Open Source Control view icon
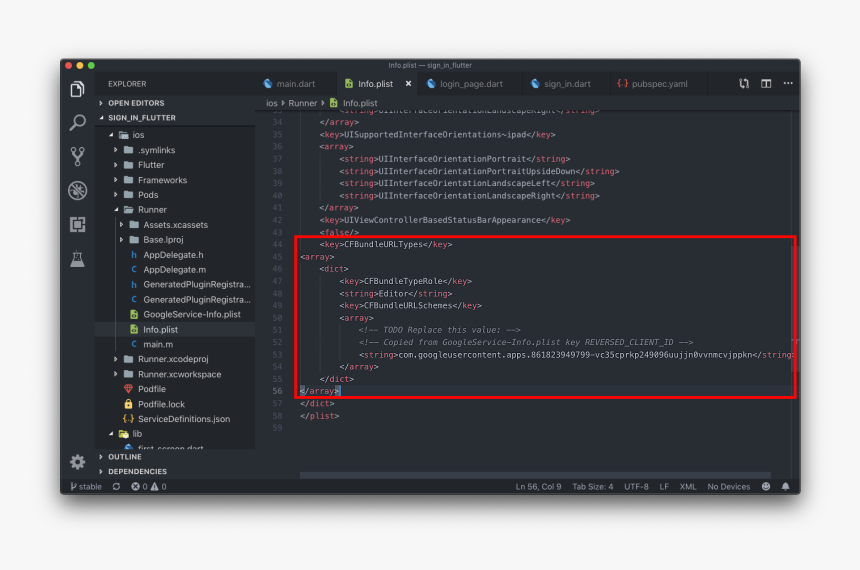Viewport: 860px width, 570px height. (x=77, y=156)
